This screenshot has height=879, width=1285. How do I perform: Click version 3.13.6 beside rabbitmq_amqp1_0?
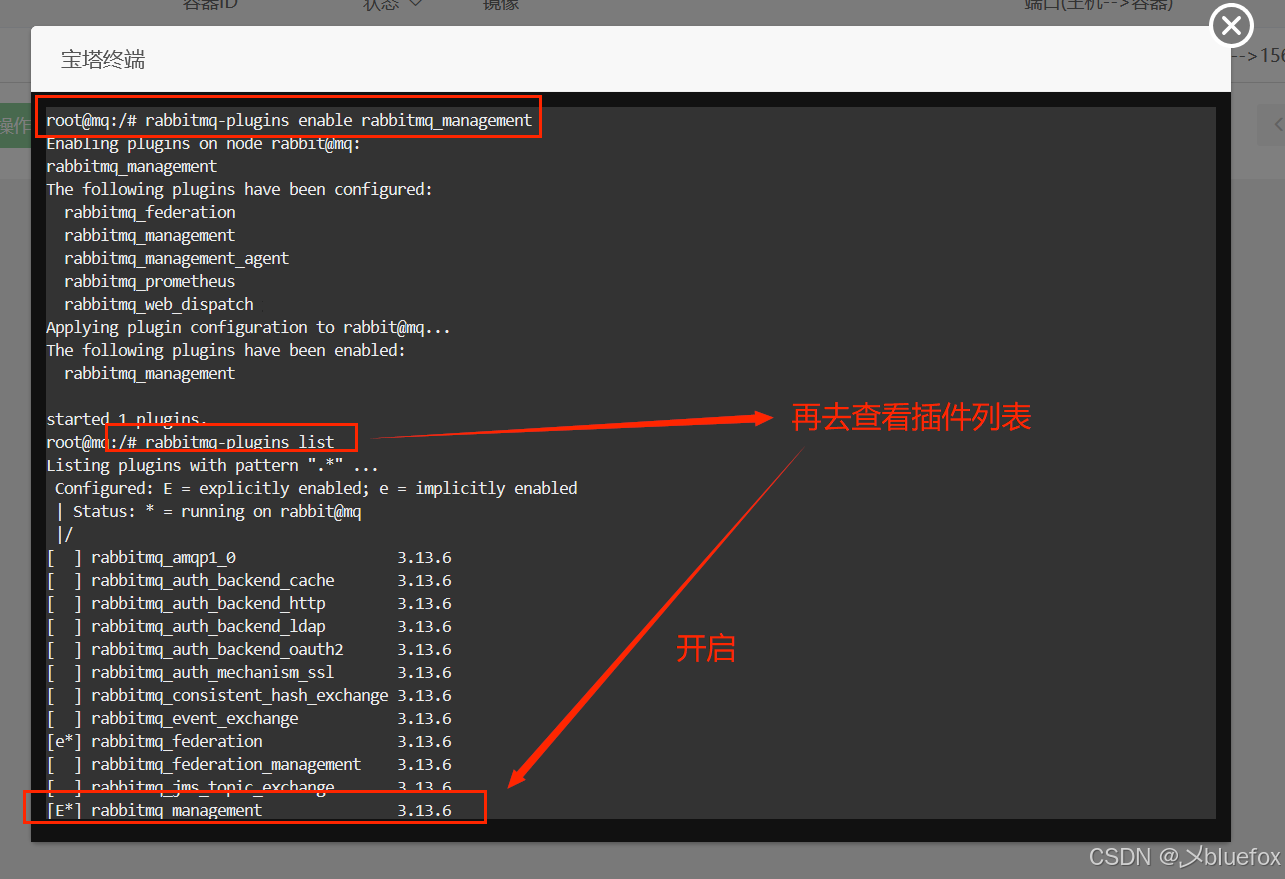click(424, 558)
